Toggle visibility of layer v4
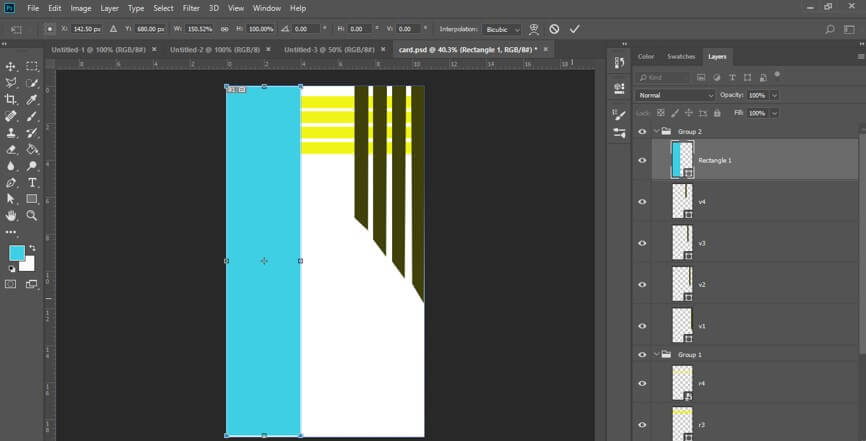Viewport: 866px width, 441px height. point(642,201)
